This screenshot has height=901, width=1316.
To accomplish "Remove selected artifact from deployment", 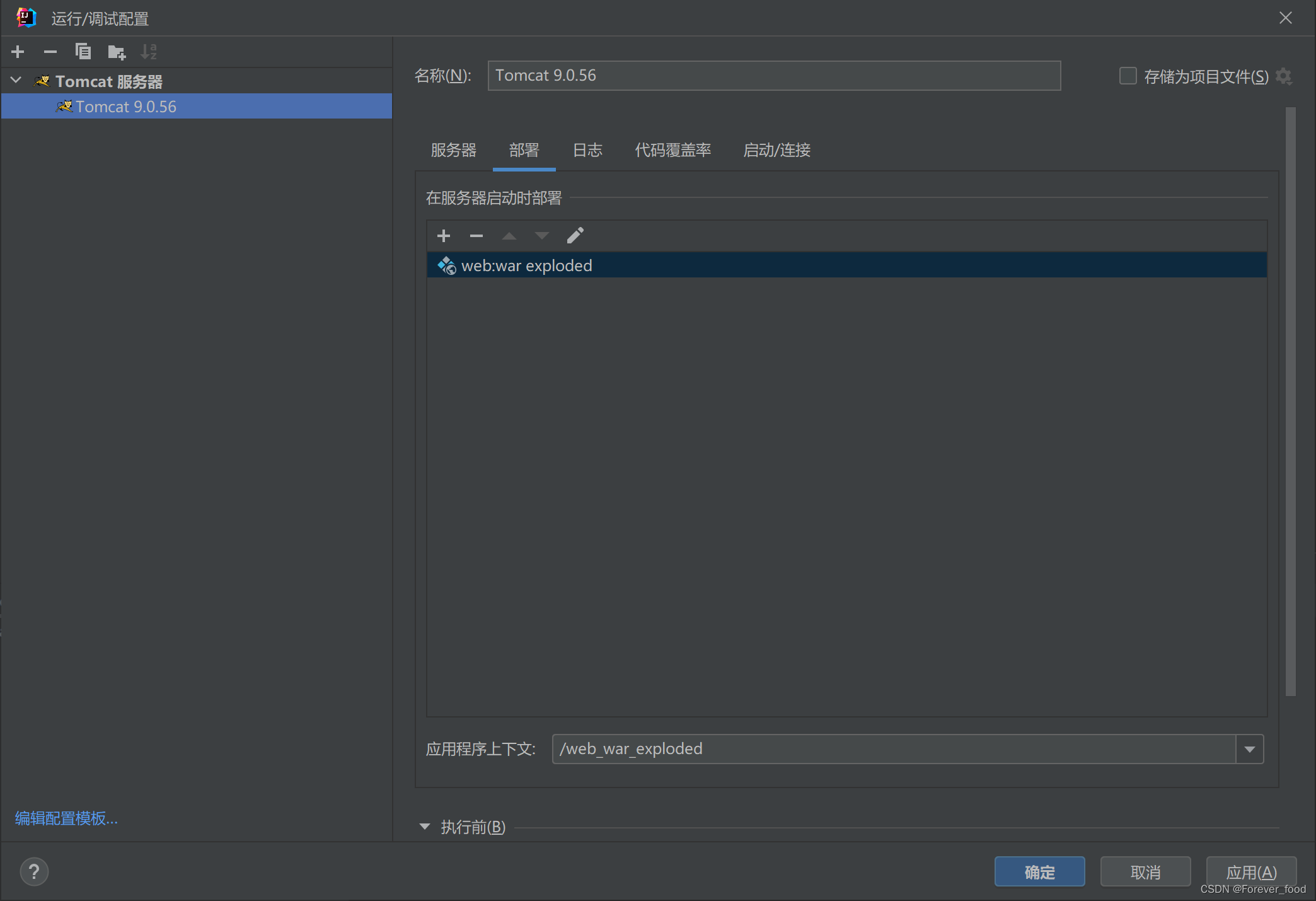I will point(476,236).
